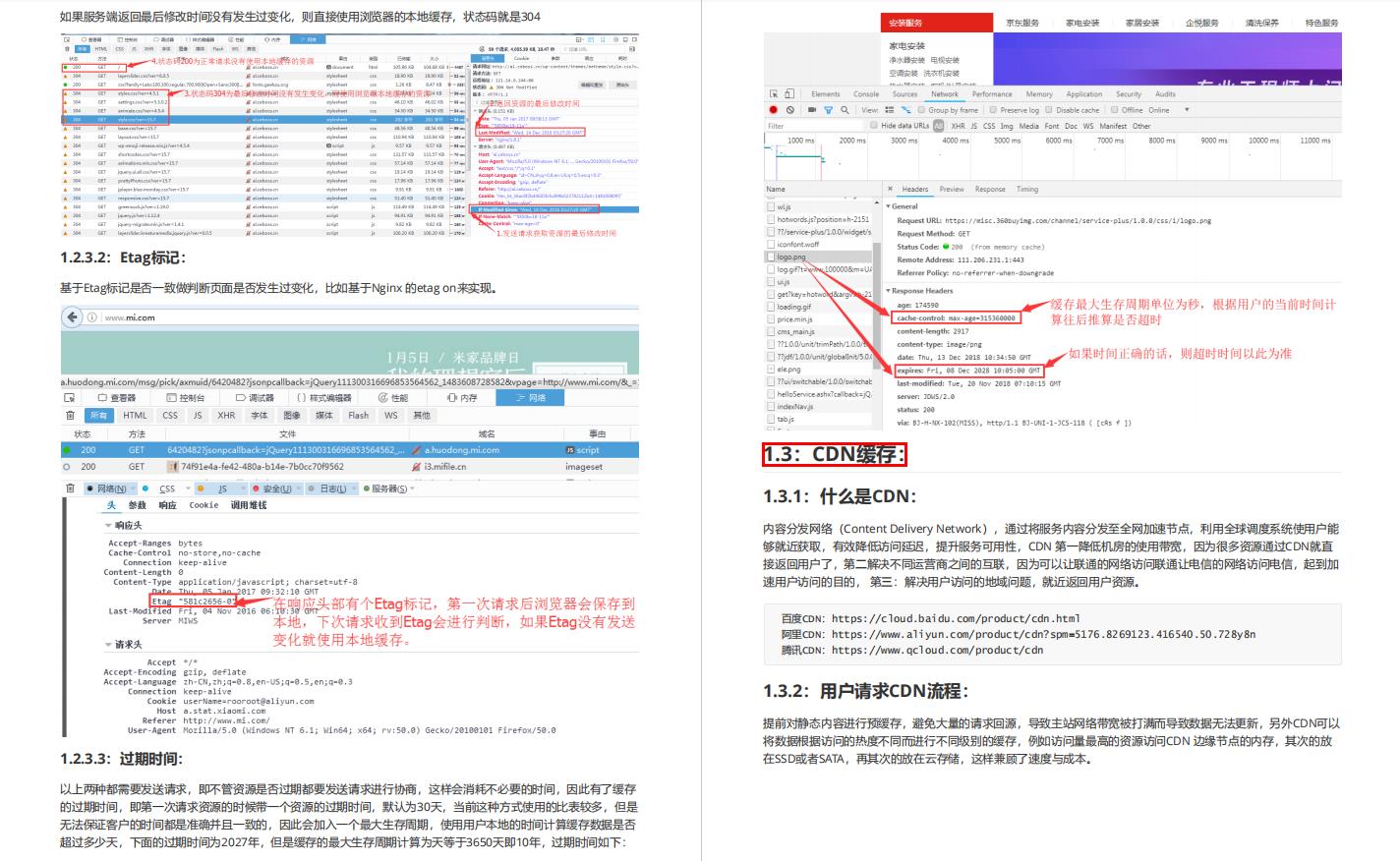Open the Online throttling dropdown arrow
The width and height of the screenshot is (1400, 861).
pyautogui.click(x=1187, y=110)
